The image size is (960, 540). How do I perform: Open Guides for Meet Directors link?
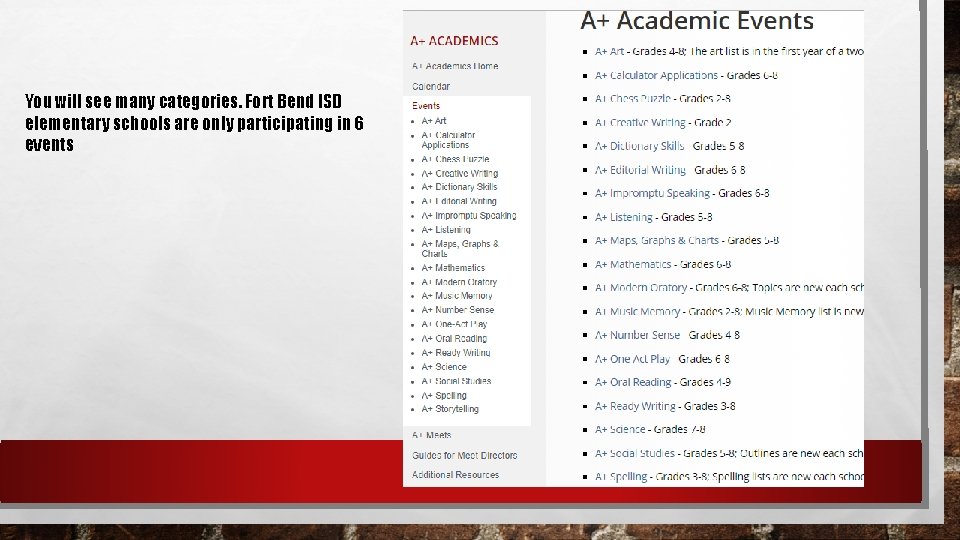465,456
